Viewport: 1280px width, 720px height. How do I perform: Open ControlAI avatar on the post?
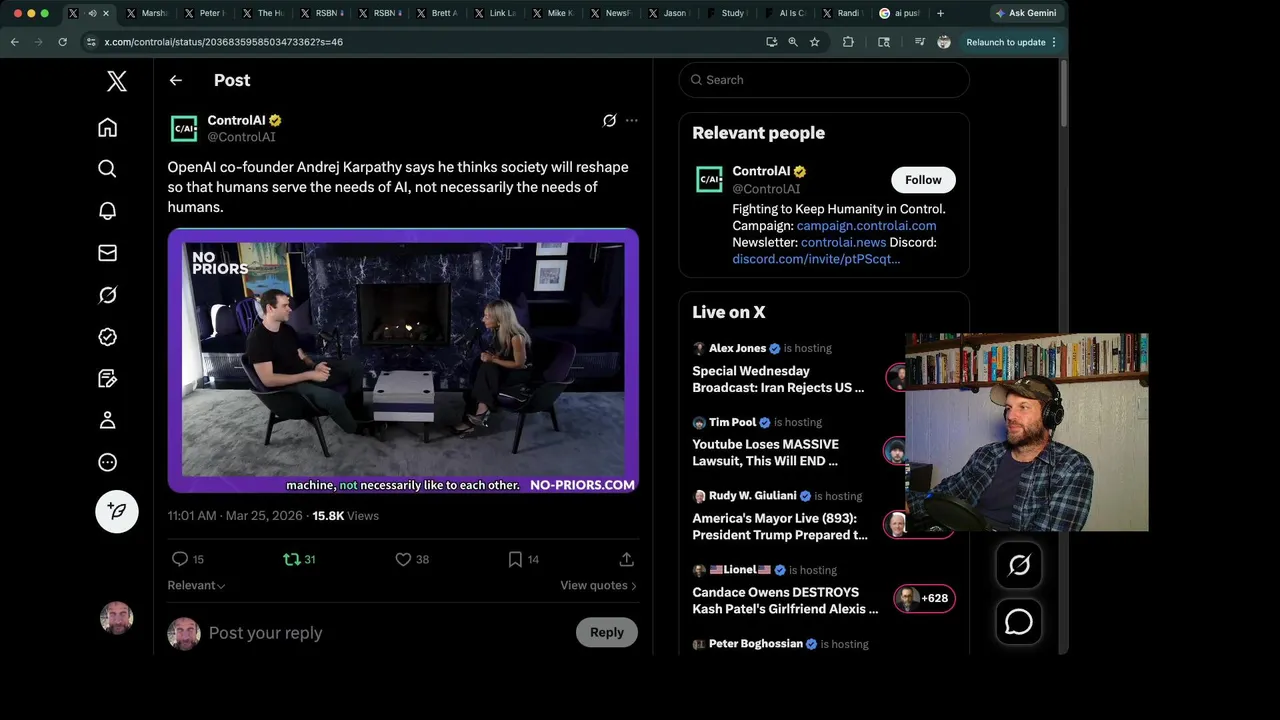(184, 128)
